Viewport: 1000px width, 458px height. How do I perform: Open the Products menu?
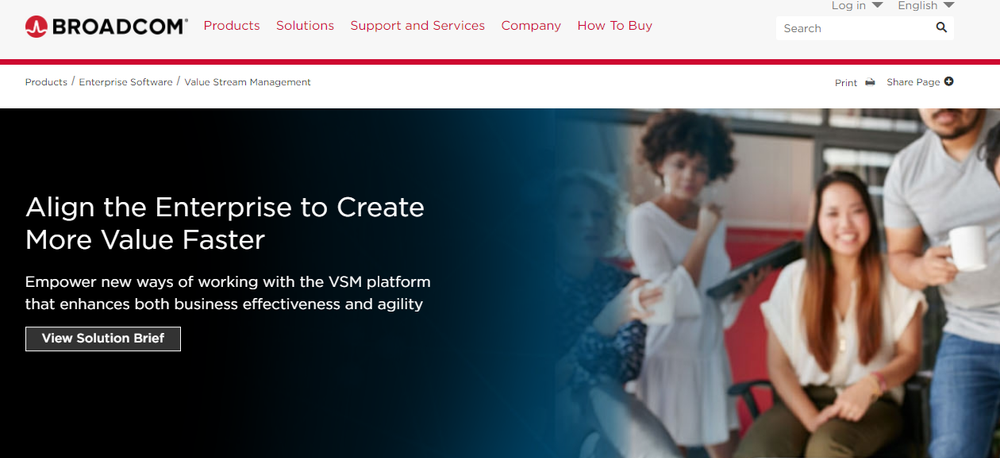click(232, 26)
